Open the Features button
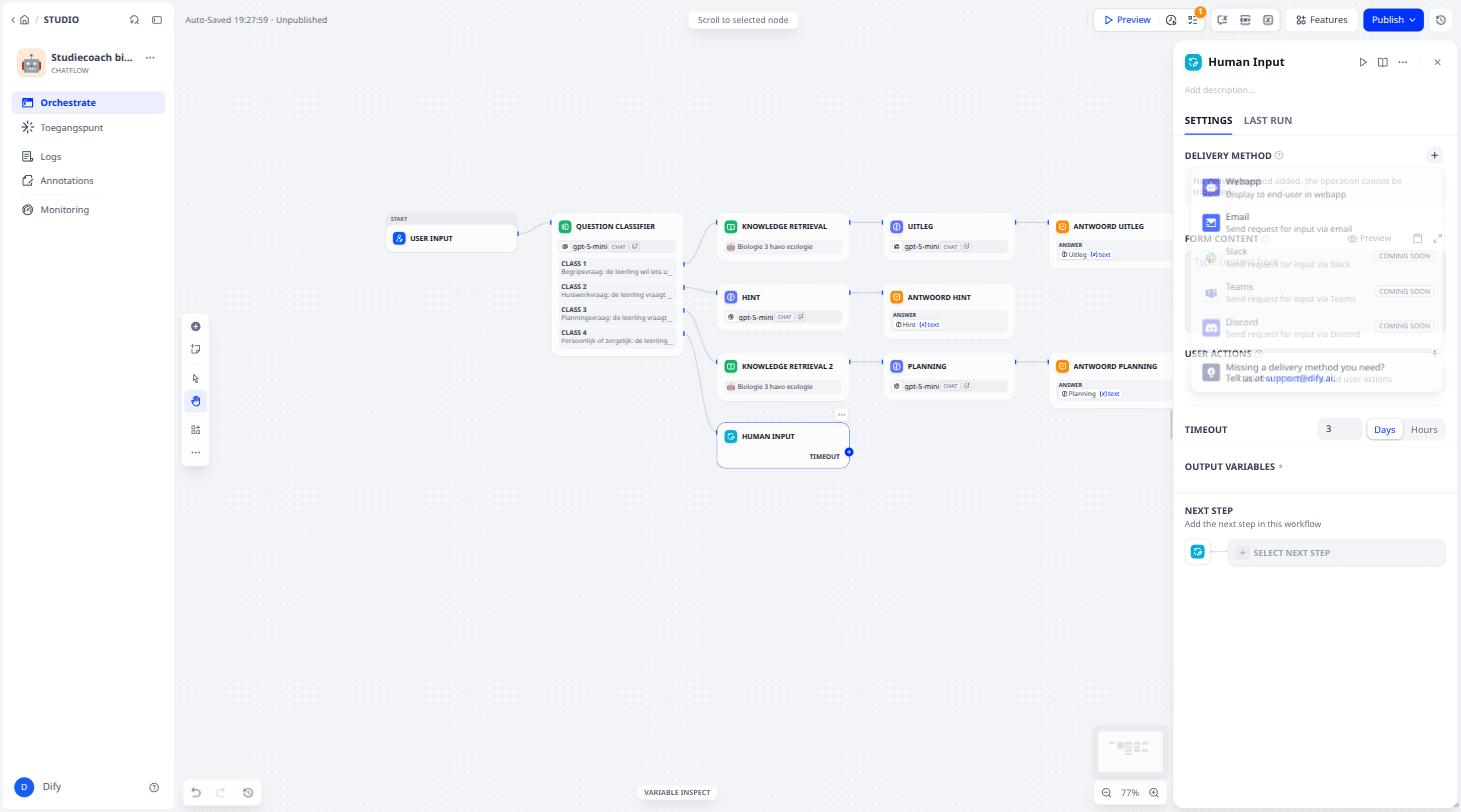Screen dimensions: 1461x812 [x=1321, y=20]
